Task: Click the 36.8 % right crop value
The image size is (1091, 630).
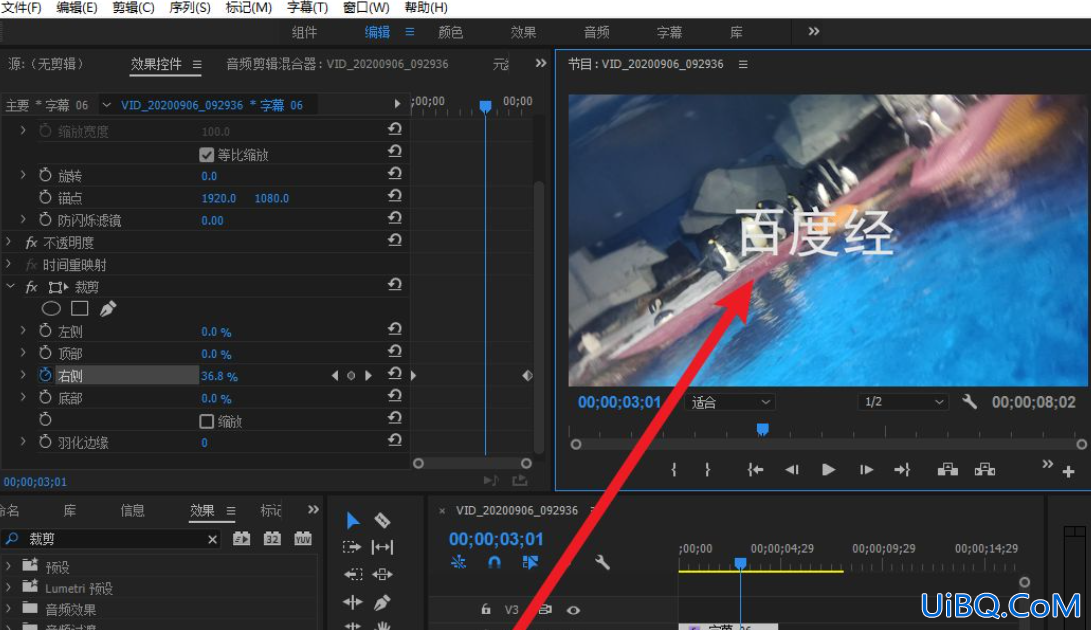Action: [x=219, y=376]
